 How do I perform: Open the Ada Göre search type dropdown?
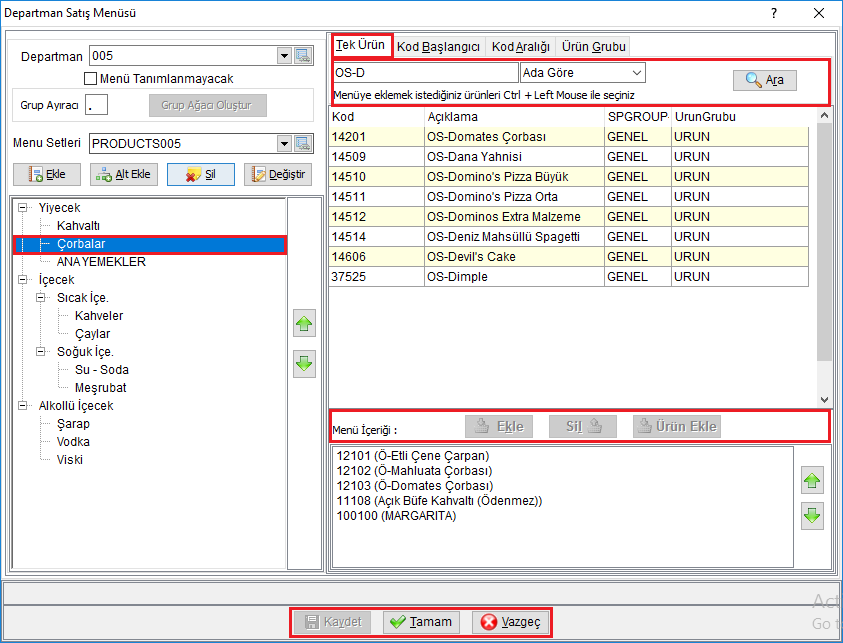(x=637, y=73)
